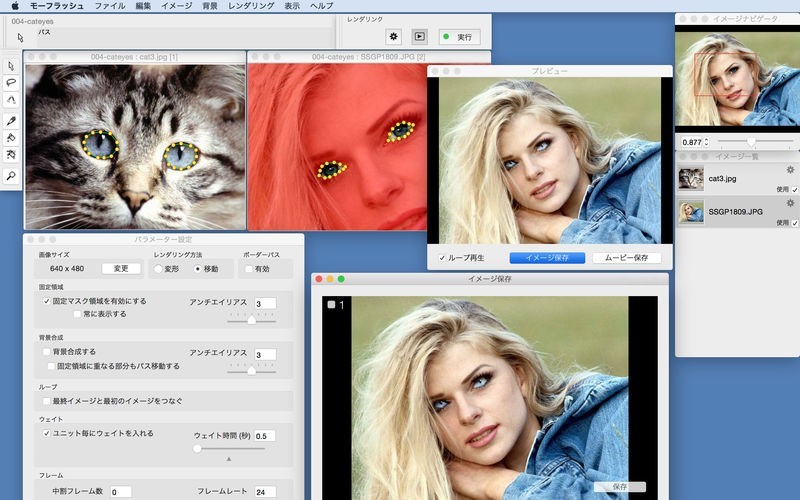800x500 pixels.
Task: Open the レンダリング menu
Action: coord(250,6)
